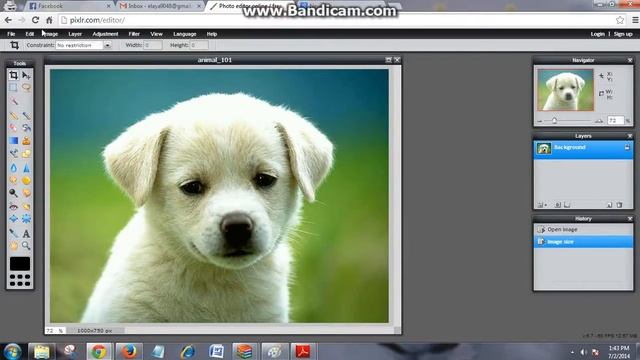Select the Smudge tool
The width and height of the screenshot is (640, 360).
coord(13,180)
